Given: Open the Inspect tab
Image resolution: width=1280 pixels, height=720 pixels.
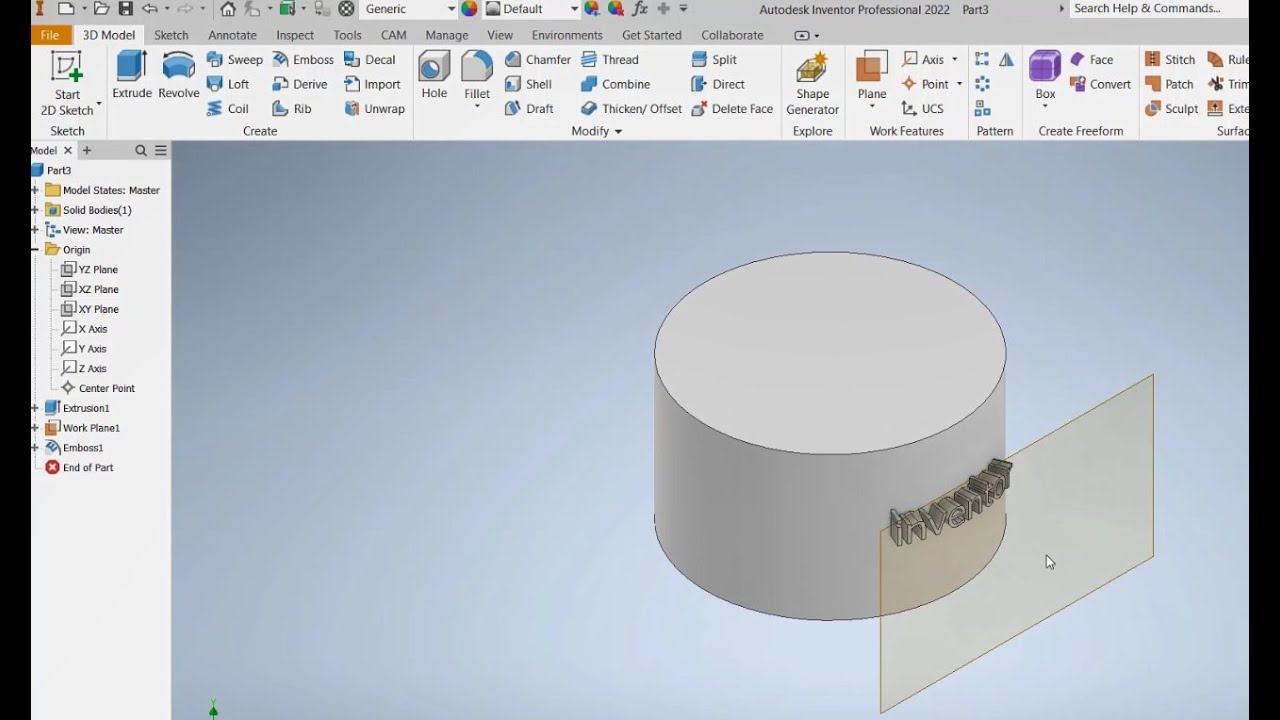Looking at the screenshot, I should point(295,35).
